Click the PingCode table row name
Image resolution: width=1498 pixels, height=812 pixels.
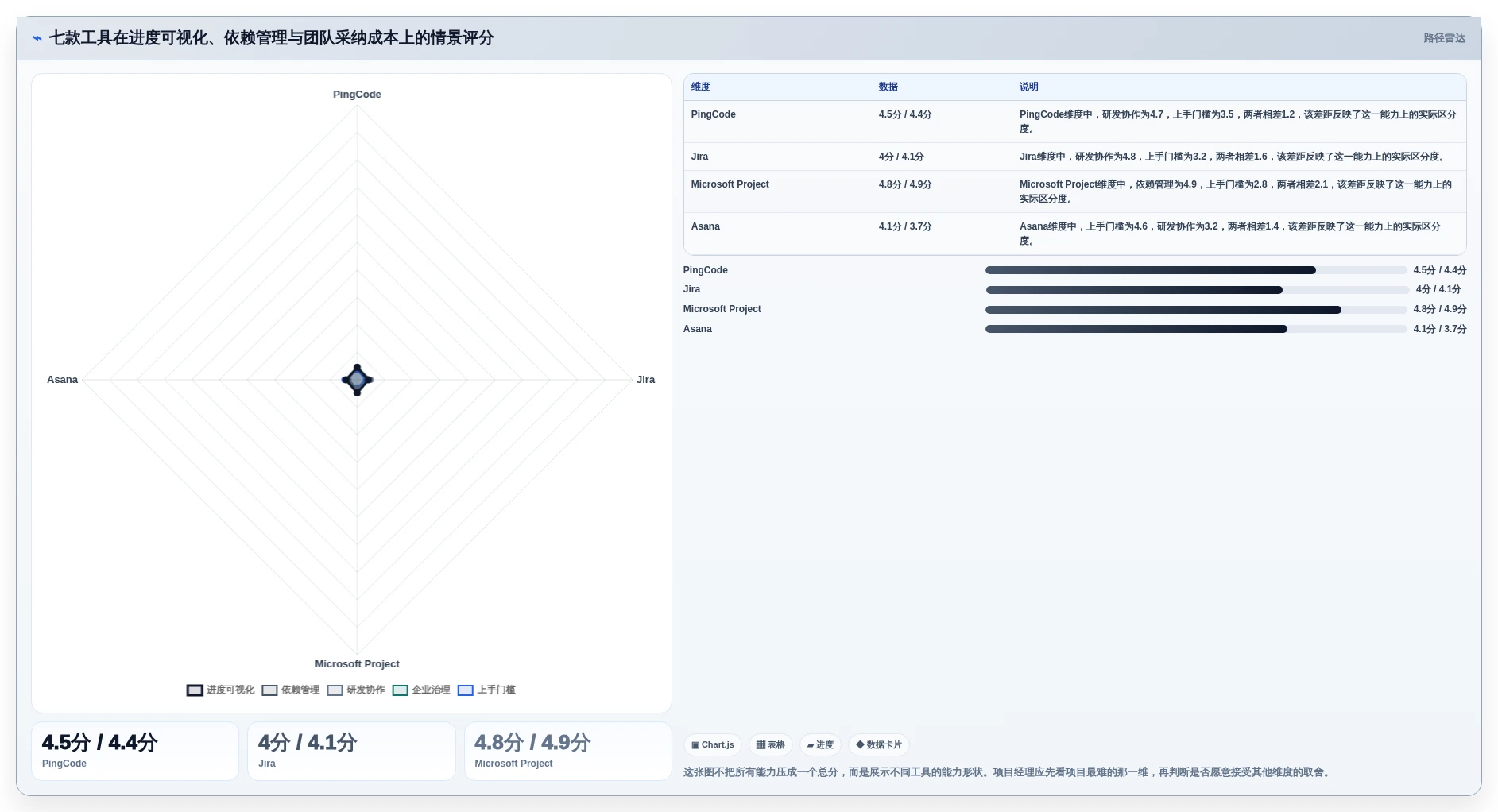[714, 114]
